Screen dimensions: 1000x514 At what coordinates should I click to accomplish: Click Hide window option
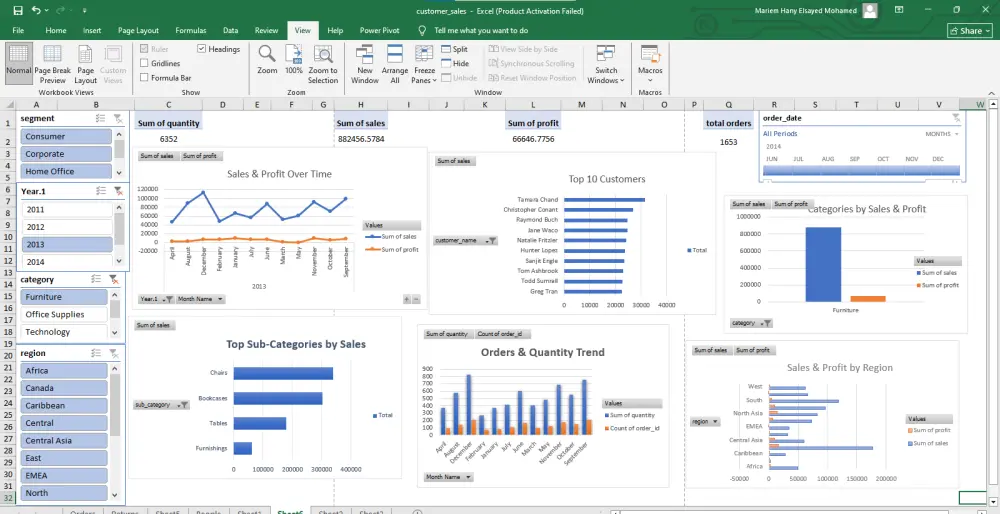[455, 63]
